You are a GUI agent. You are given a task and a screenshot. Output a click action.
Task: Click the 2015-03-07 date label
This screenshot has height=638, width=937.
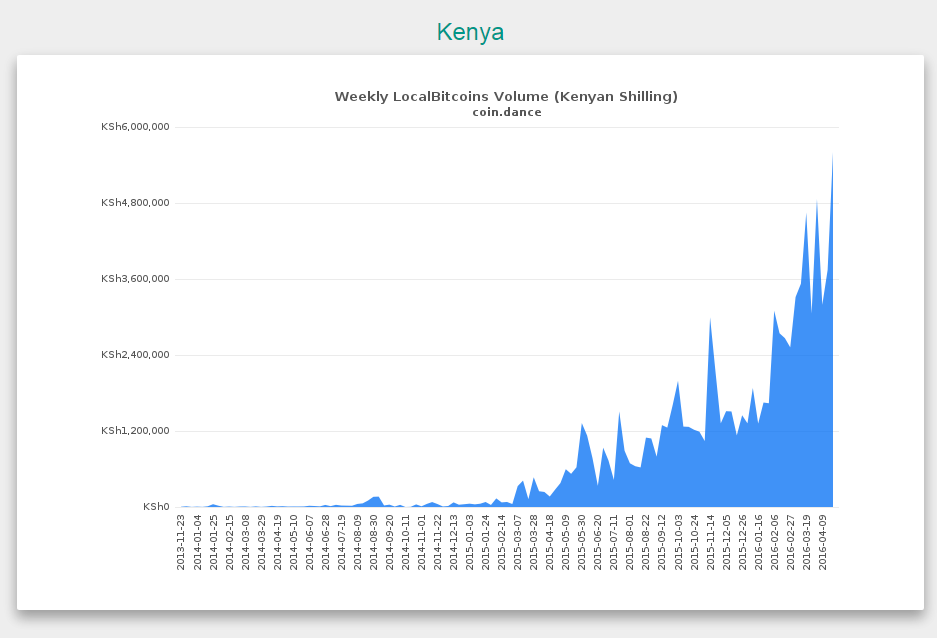click(x=518, y=542)
